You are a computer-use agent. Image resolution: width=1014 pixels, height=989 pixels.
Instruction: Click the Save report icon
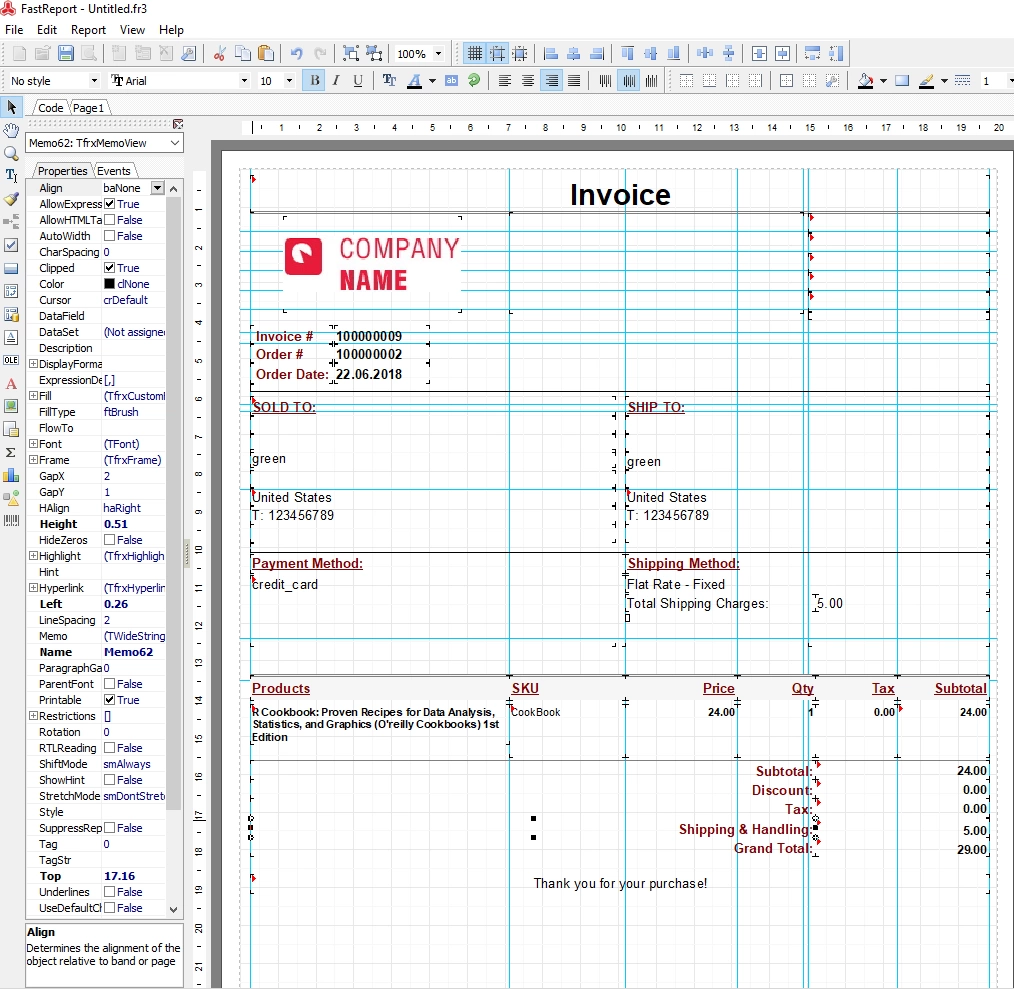[x=65, y=54]
